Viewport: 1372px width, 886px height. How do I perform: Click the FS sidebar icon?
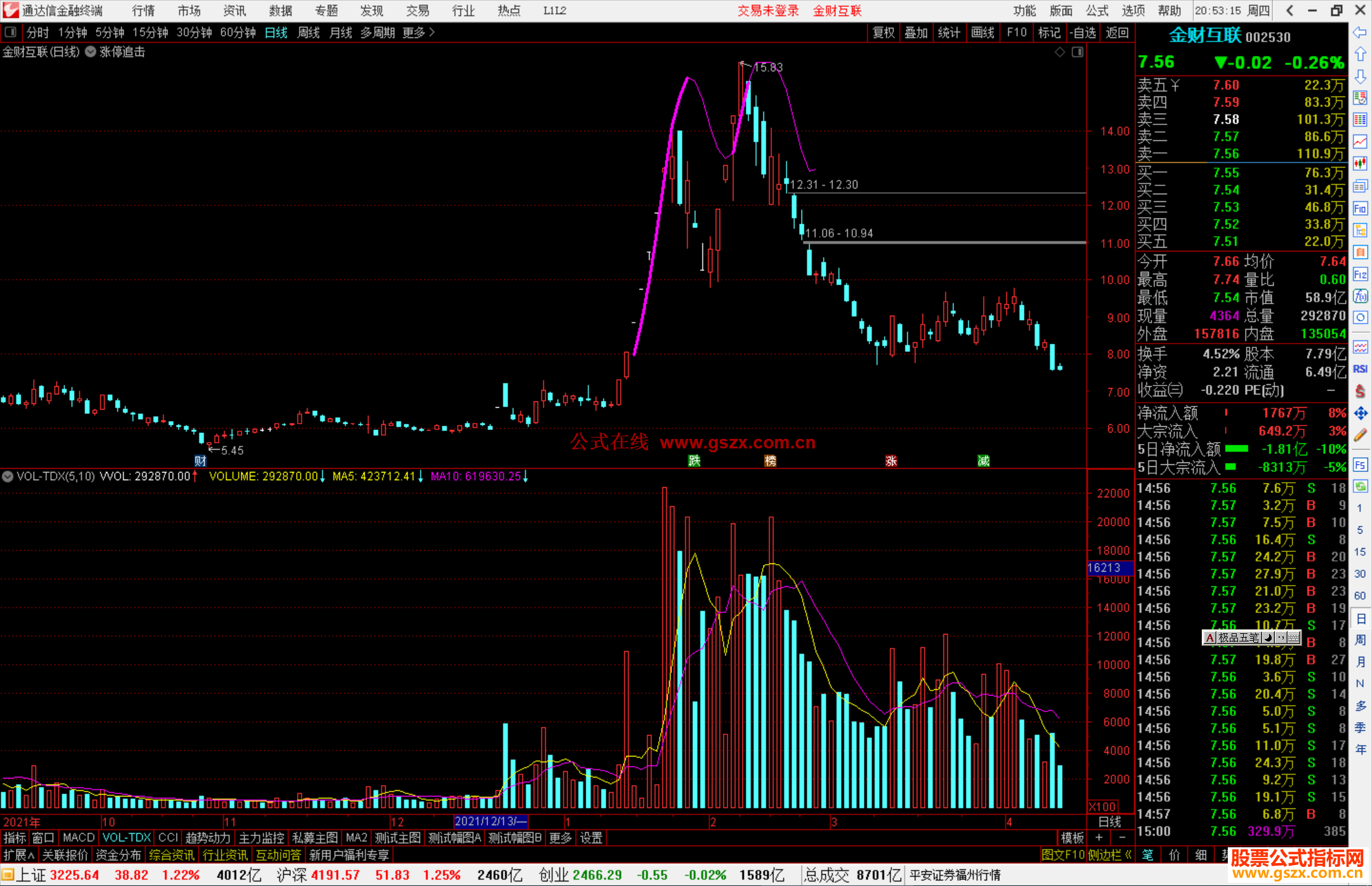click(x=1360, y=465)
